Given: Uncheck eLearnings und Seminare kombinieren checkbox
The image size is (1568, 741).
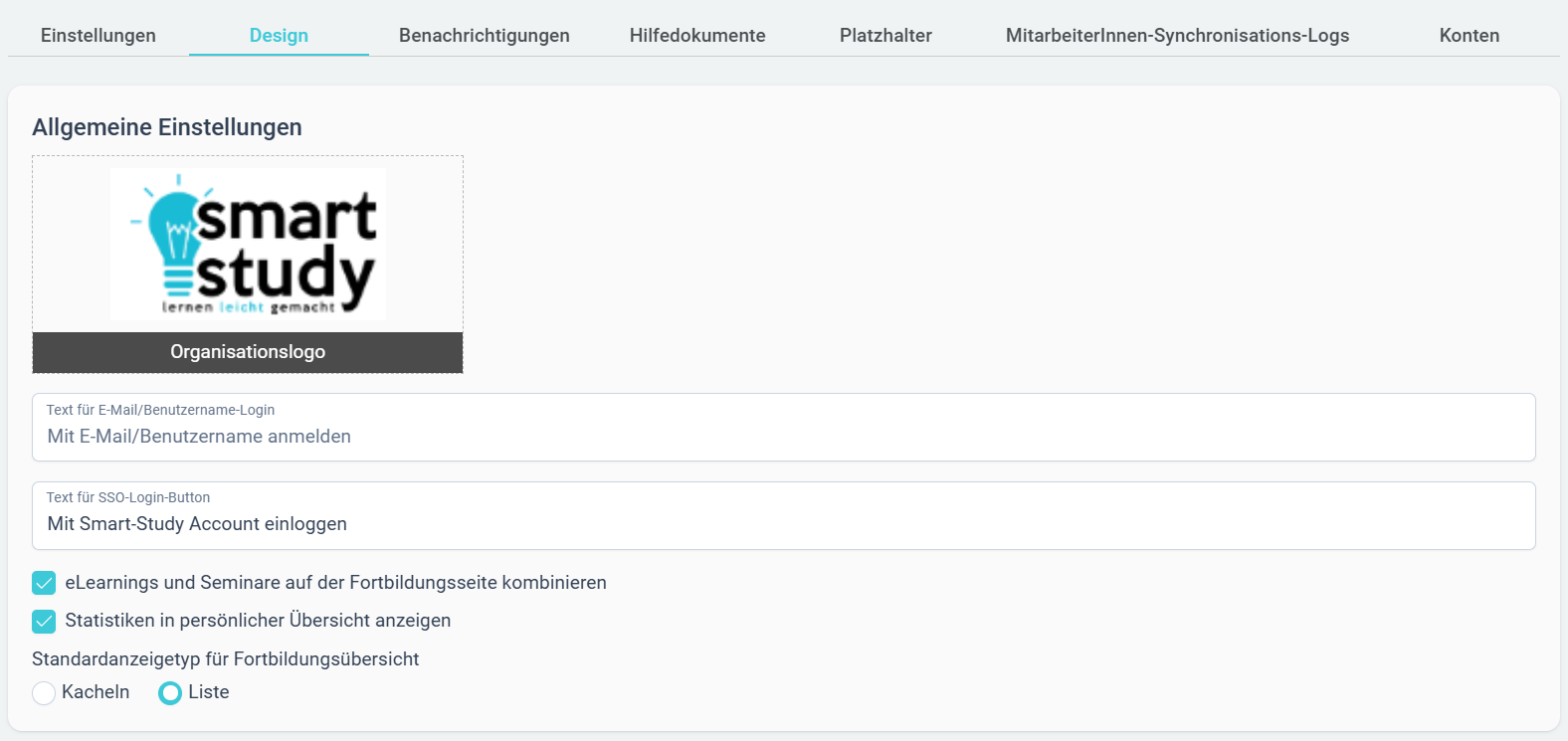Looking at the screenshot, I should pyautogui.click(x=44, y=583).
